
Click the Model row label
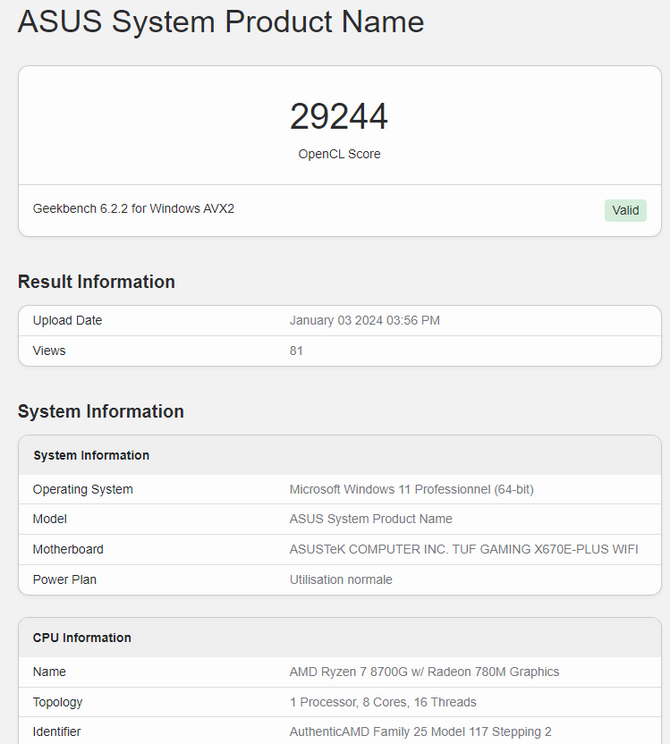point(49,519)
